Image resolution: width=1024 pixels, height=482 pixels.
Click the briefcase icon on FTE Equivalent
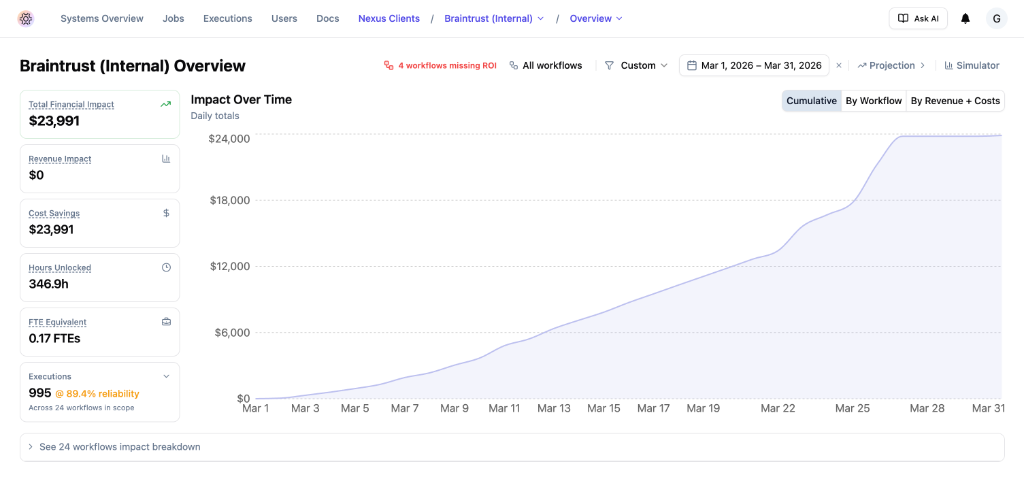click(166, 322)
